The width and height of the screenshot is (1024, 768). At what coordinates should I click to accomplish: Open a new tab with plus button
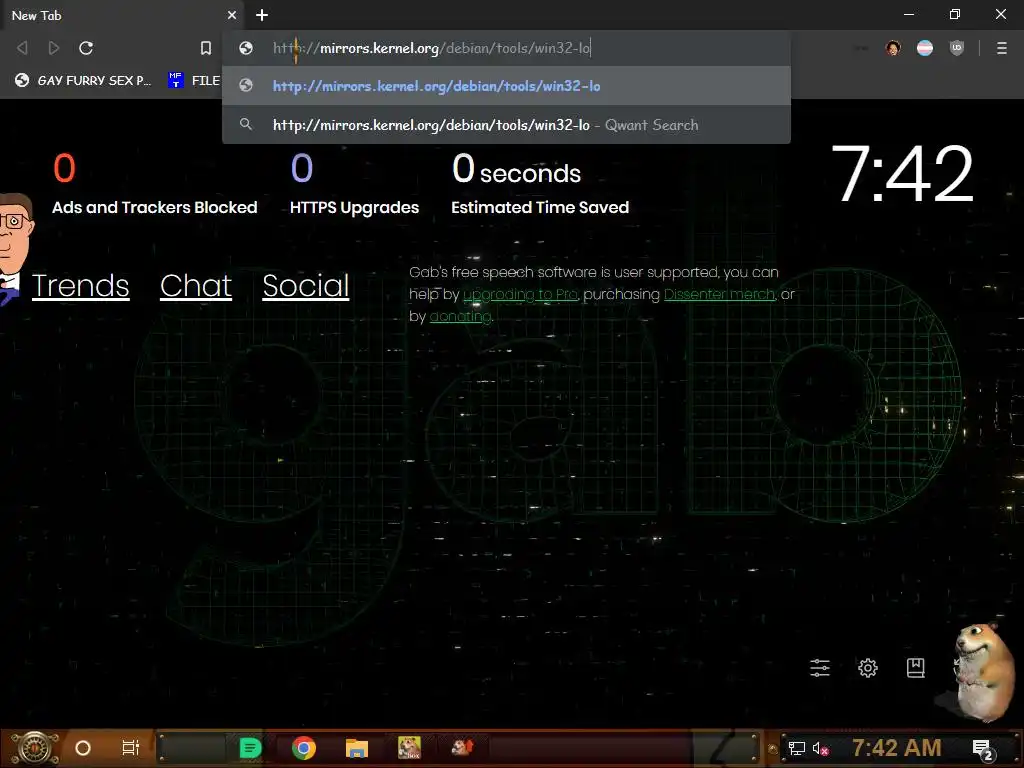tap(262, 15)
